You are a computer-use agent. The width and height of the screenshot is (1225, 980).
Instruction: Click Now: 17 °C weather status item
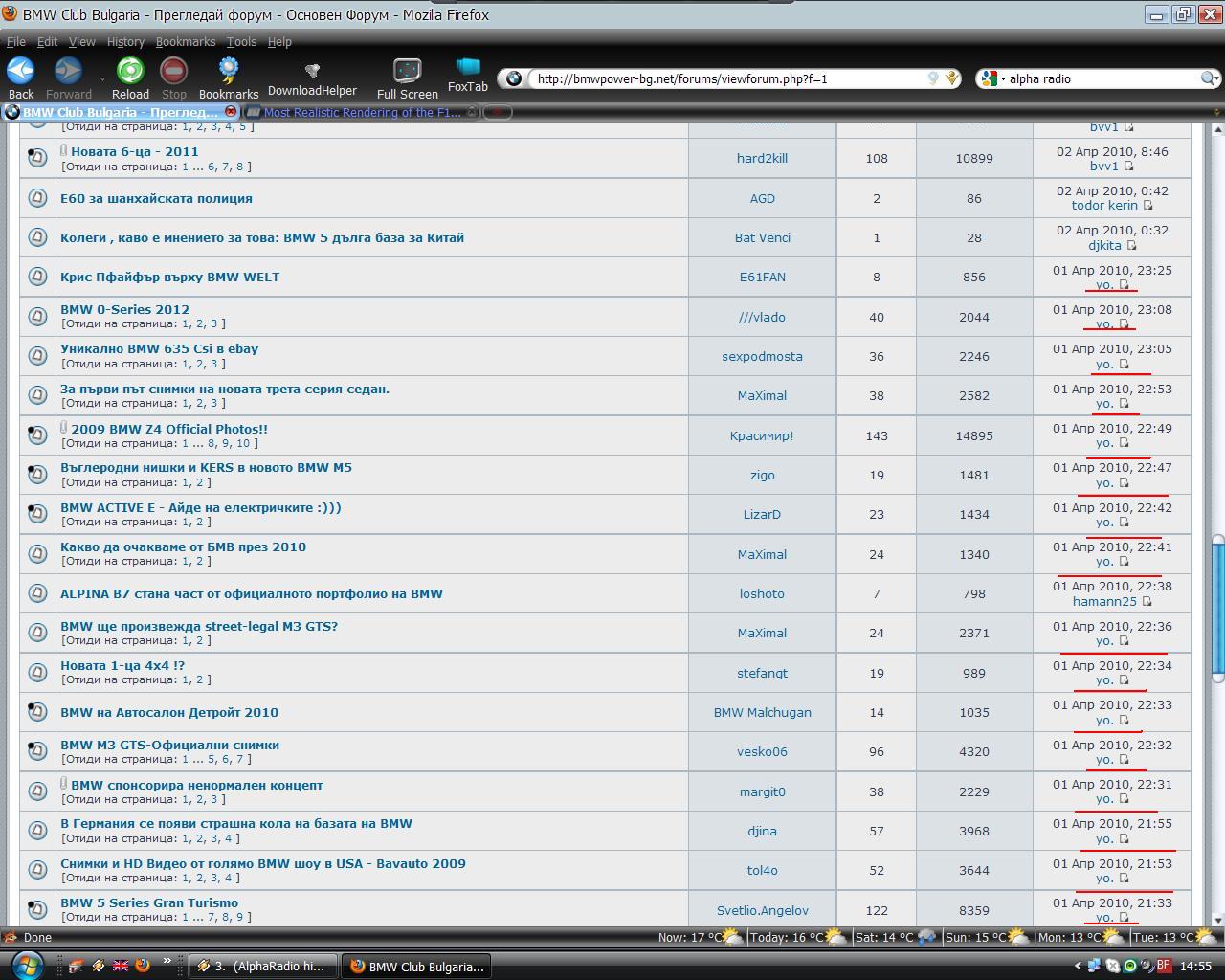(x=700, y=937)
